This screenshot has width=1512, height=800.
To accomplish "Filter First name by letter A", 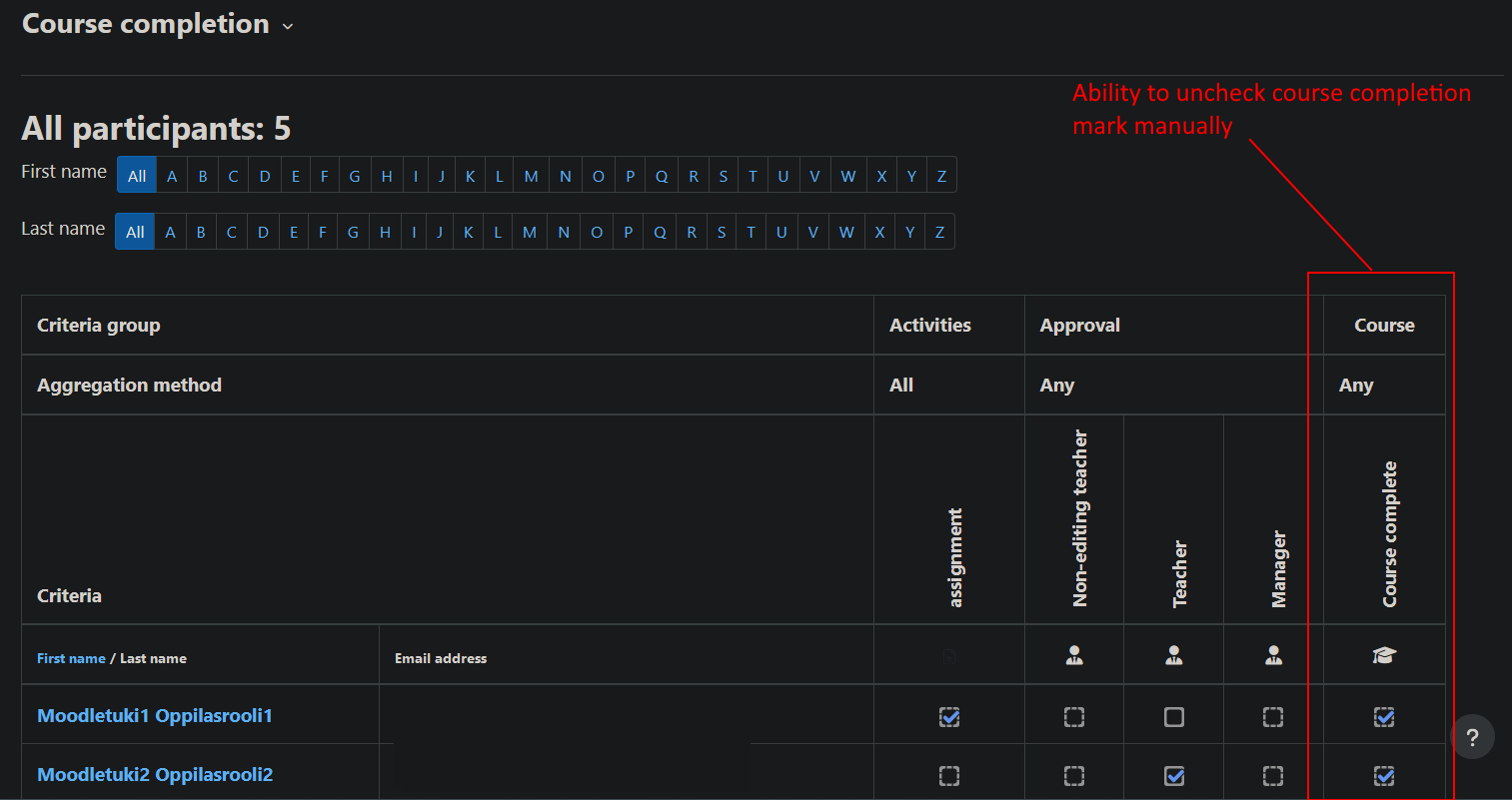I will [172, 175].
